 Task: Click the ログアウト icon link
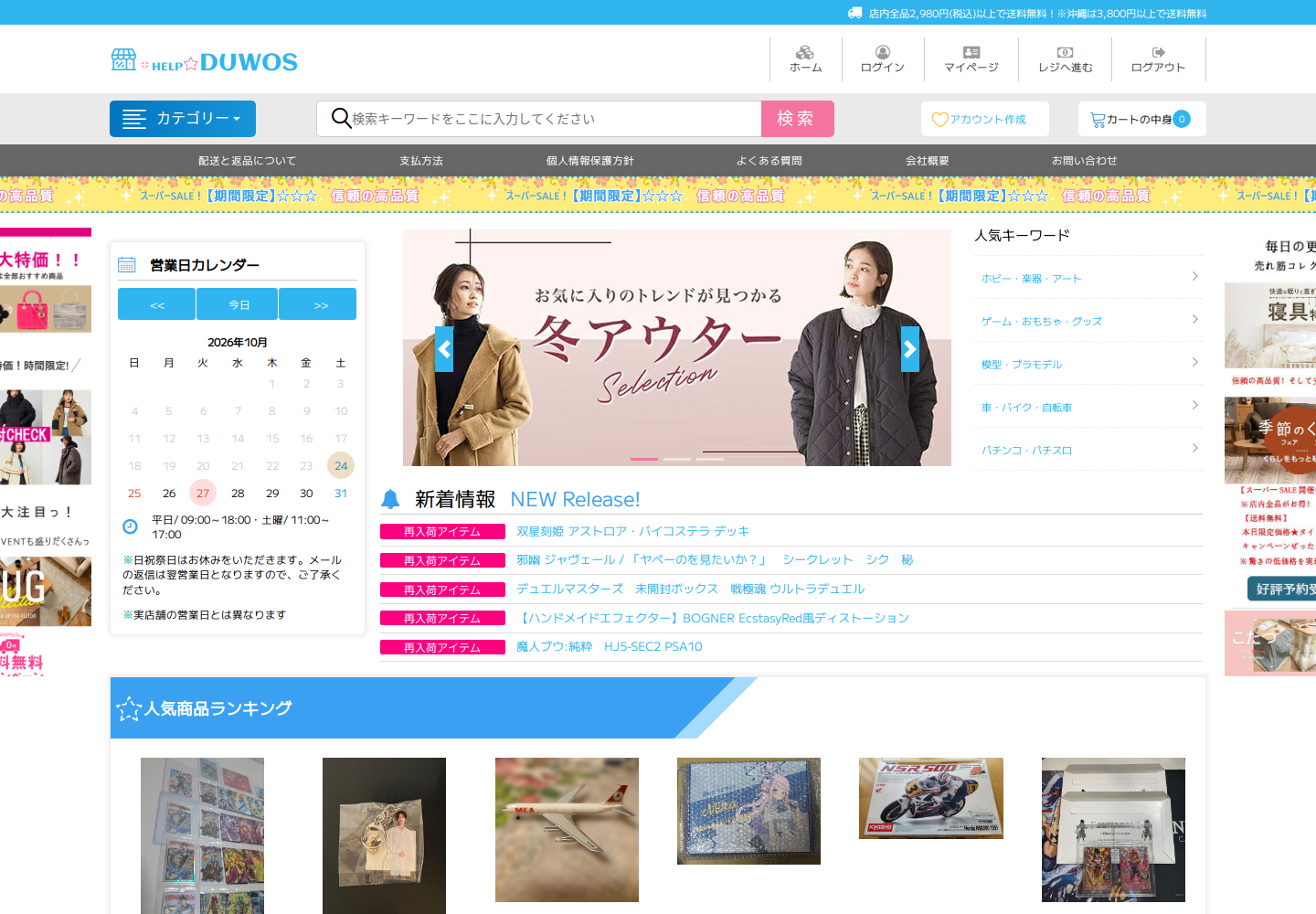point(1158,52)
